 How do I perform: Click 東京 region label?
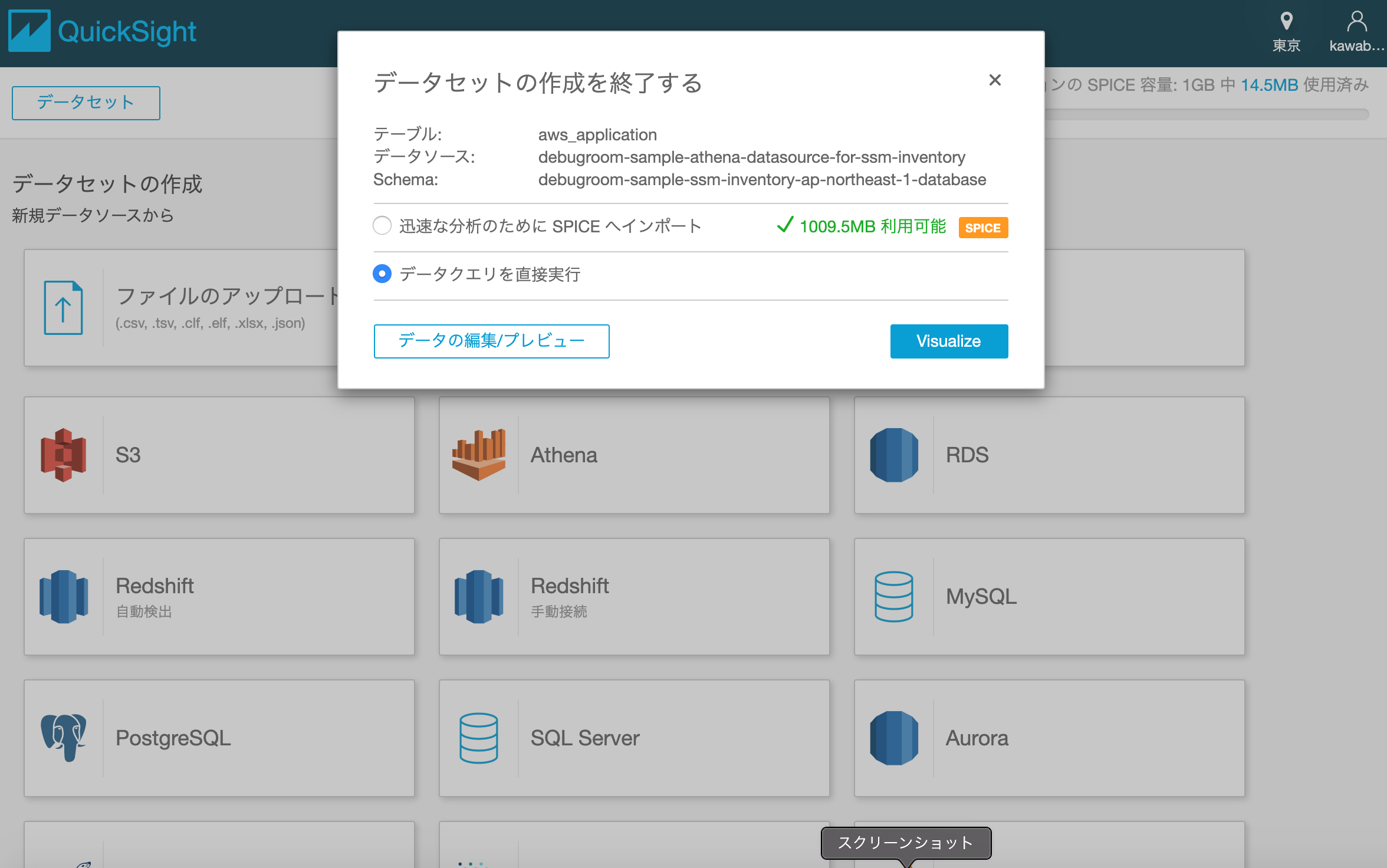point(1287,46)
